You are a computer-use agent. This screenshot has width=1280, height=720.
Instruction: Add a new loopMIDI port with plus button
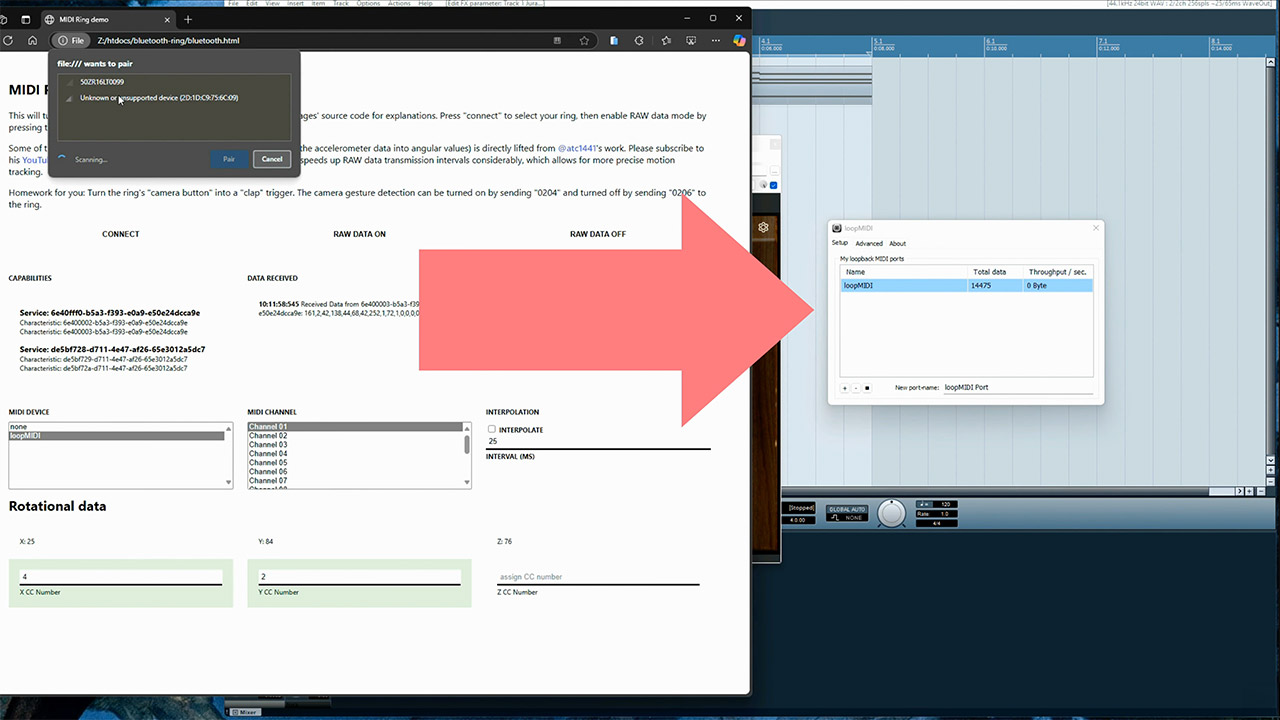(x=844, y=388)
